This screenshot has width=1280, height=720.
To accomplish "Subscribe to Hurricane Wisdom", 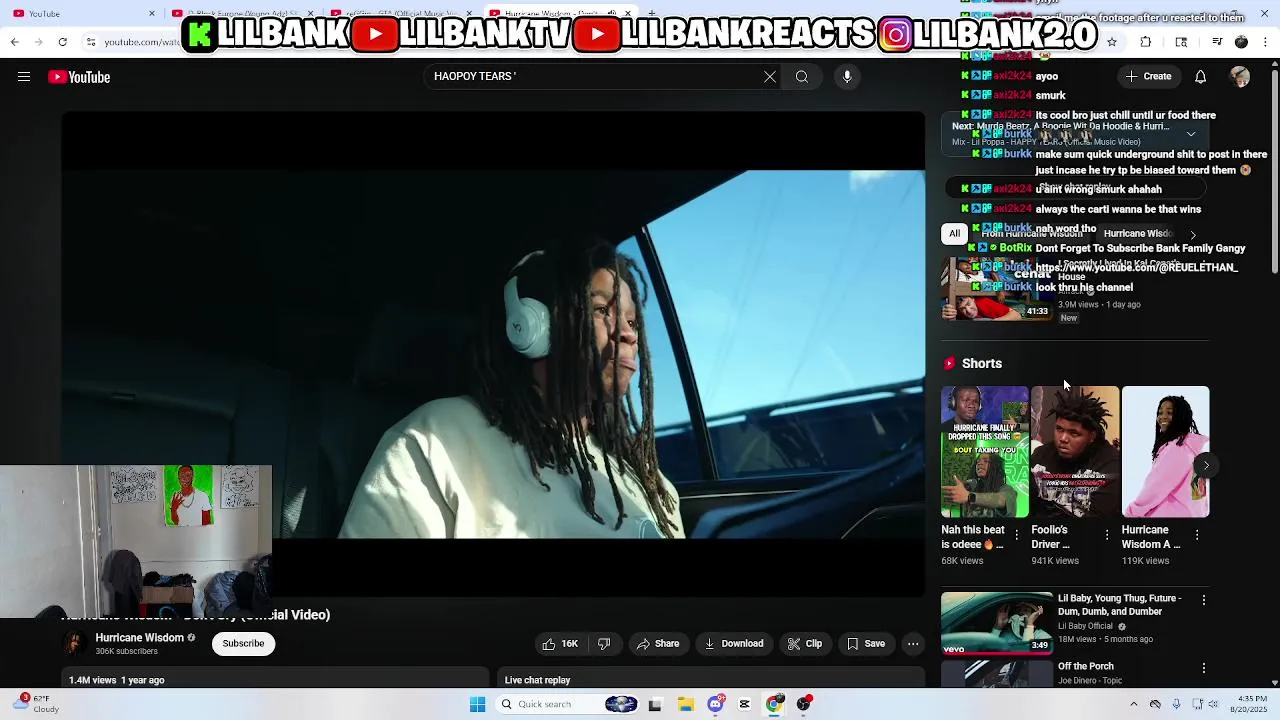I will [x=243, y=644].
